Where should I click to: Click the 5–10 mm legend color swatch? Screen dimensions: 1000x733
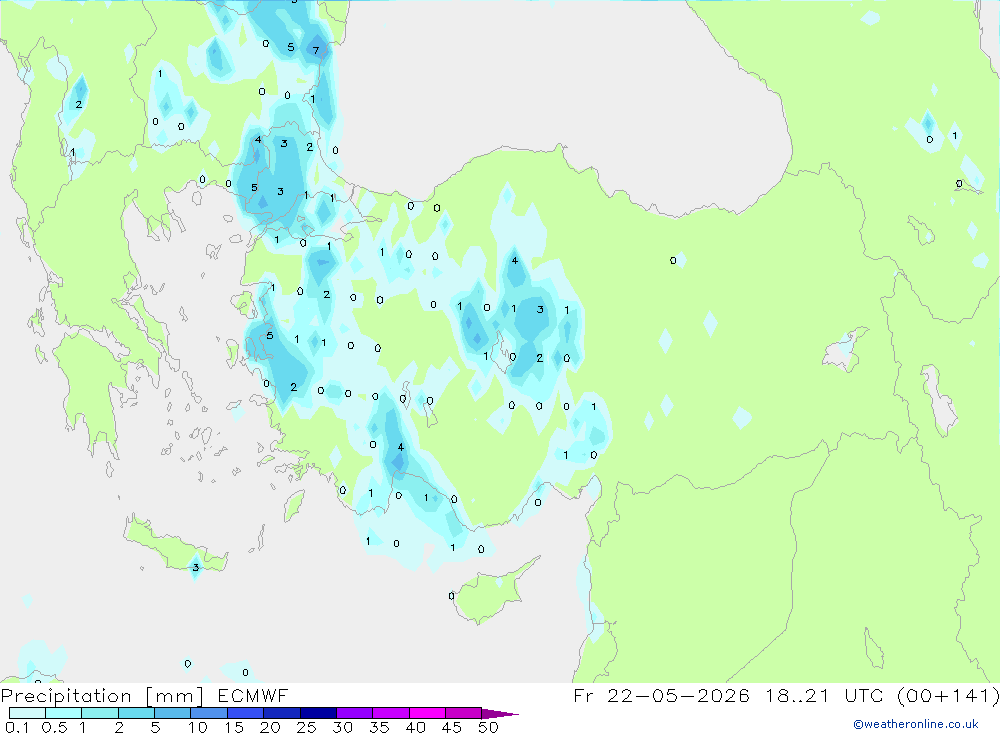tap(172, 713)
